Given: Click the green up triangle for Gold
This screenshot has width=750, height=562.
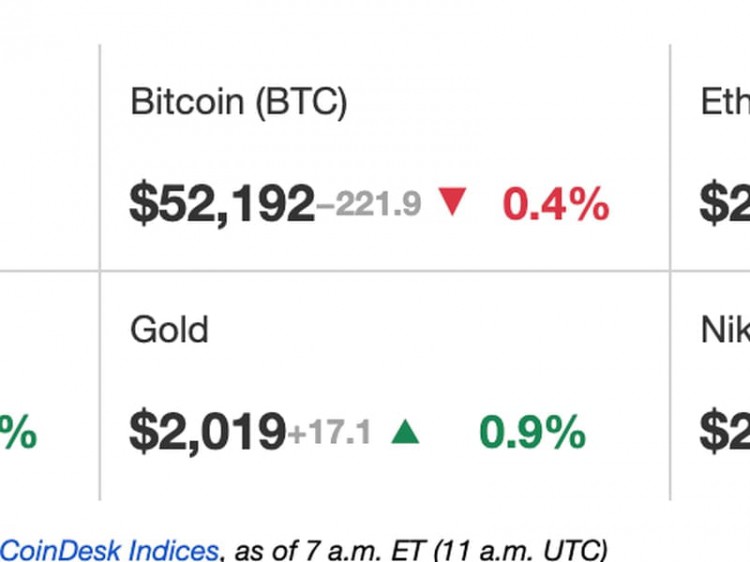Looking at the screenshot, I should (x=405, y=431).
